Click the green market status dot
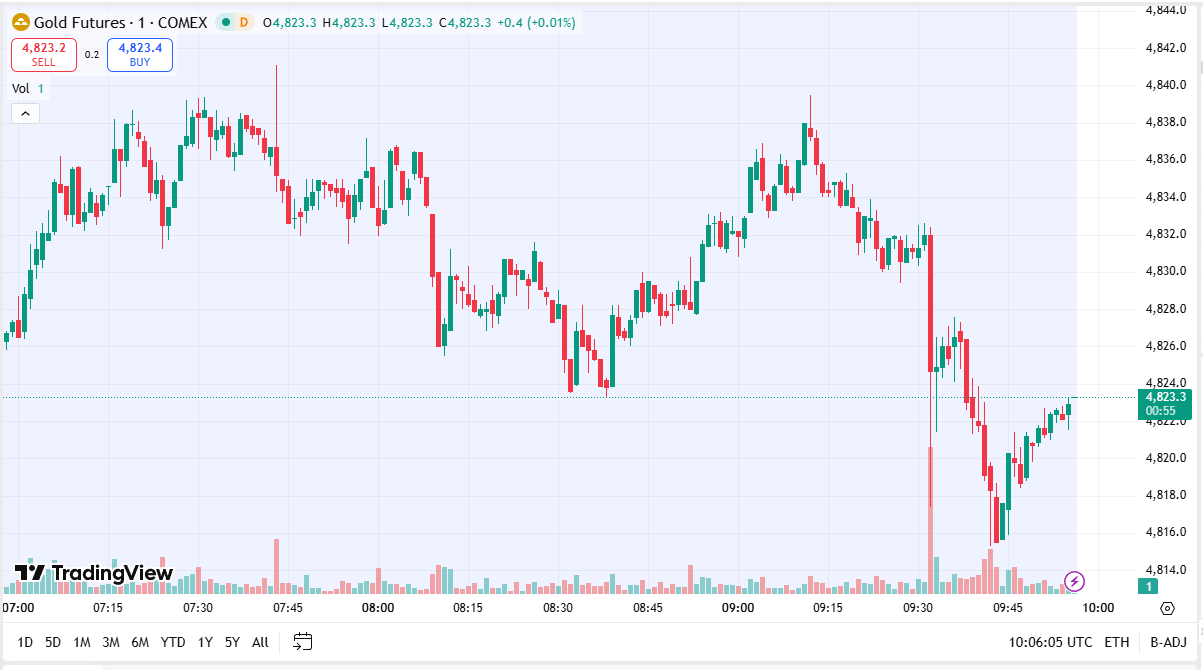The image size is (1203, 670). coord(225,22)
